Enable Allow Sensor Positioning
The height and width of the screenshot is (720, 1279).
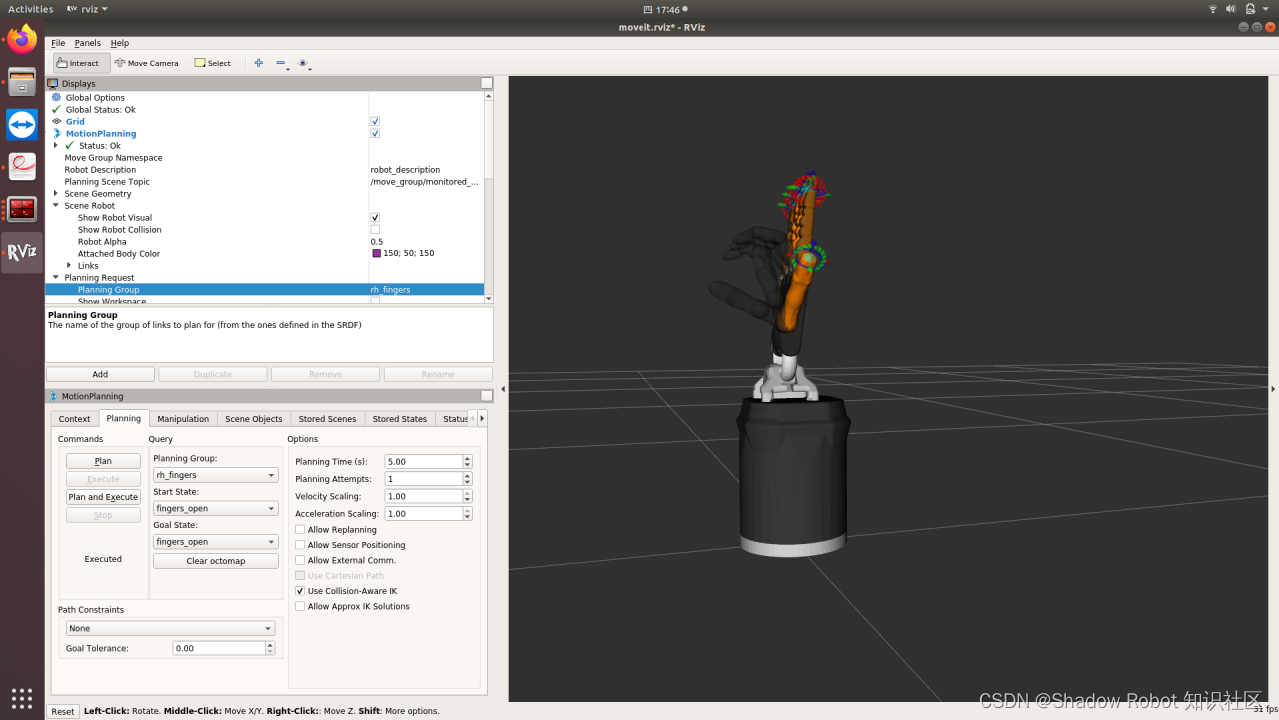(x=300, y=545)
